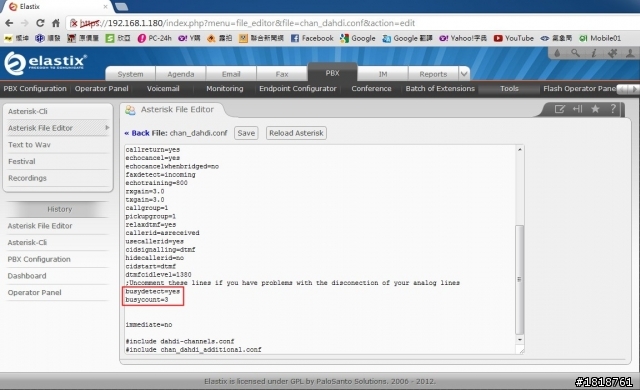Select the PBX tab

coord(332,73)
